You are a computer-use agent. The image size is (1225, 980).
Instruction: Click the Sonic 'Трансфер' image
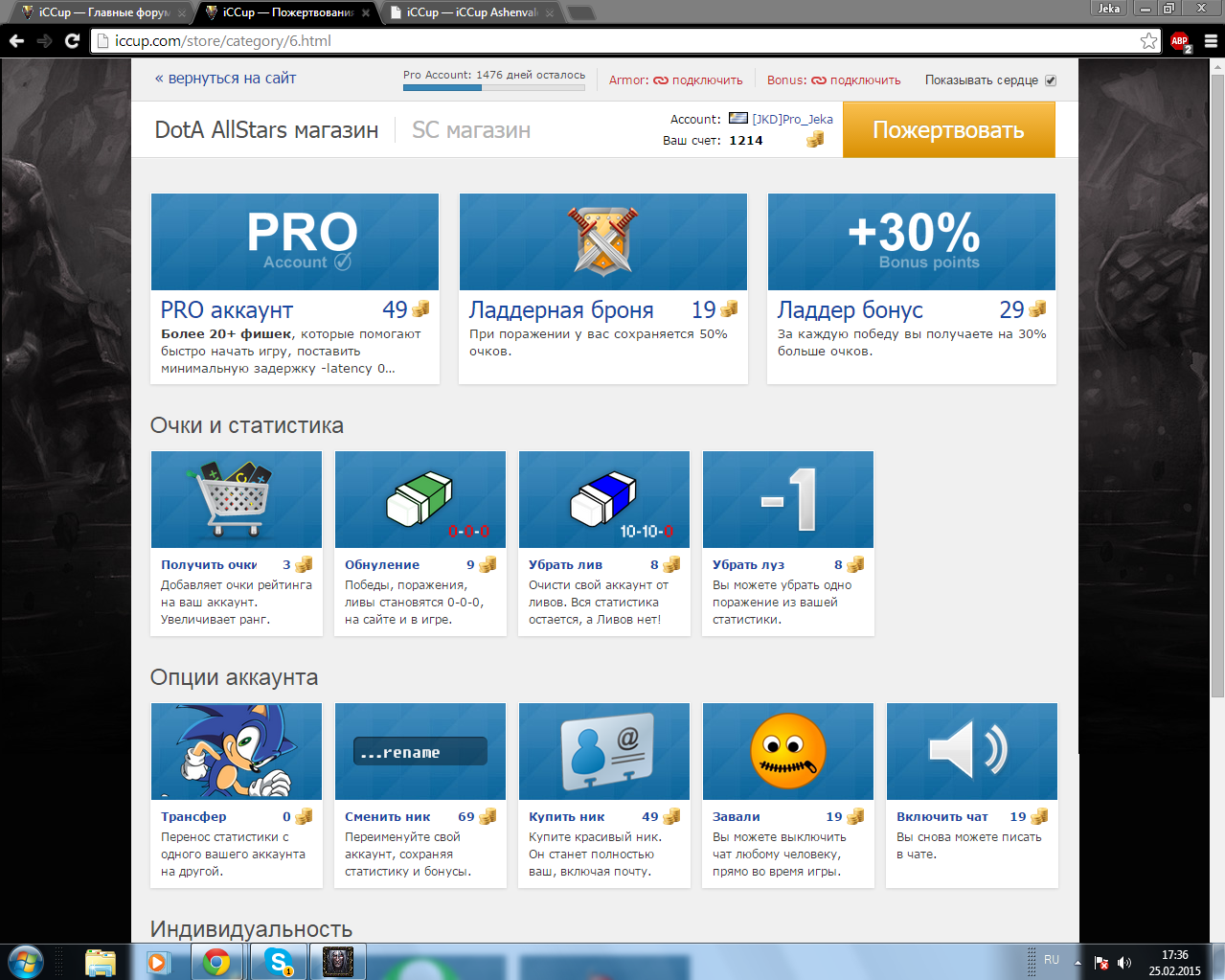(237, 751)
